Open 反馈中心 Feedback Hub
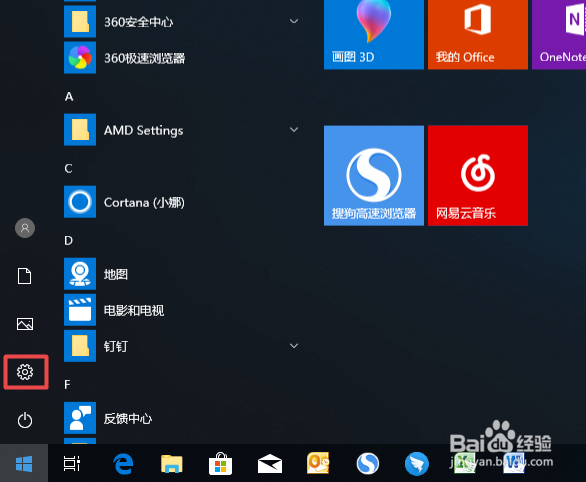The image size is (586, 482). 183,418
